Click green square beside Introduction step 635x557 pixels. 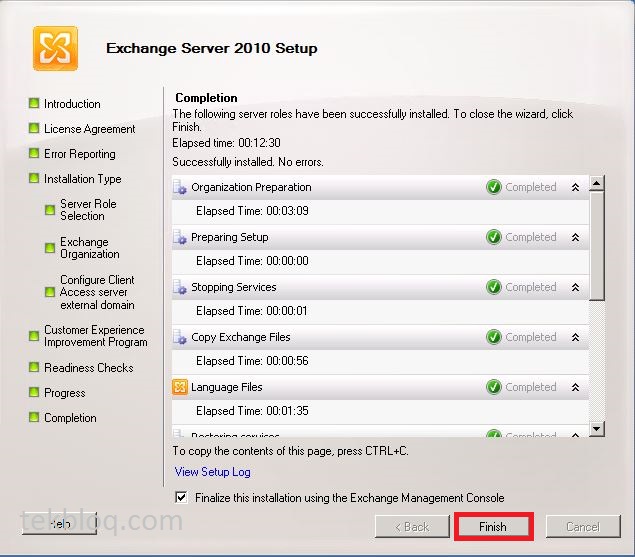click(x=34, y=103)
